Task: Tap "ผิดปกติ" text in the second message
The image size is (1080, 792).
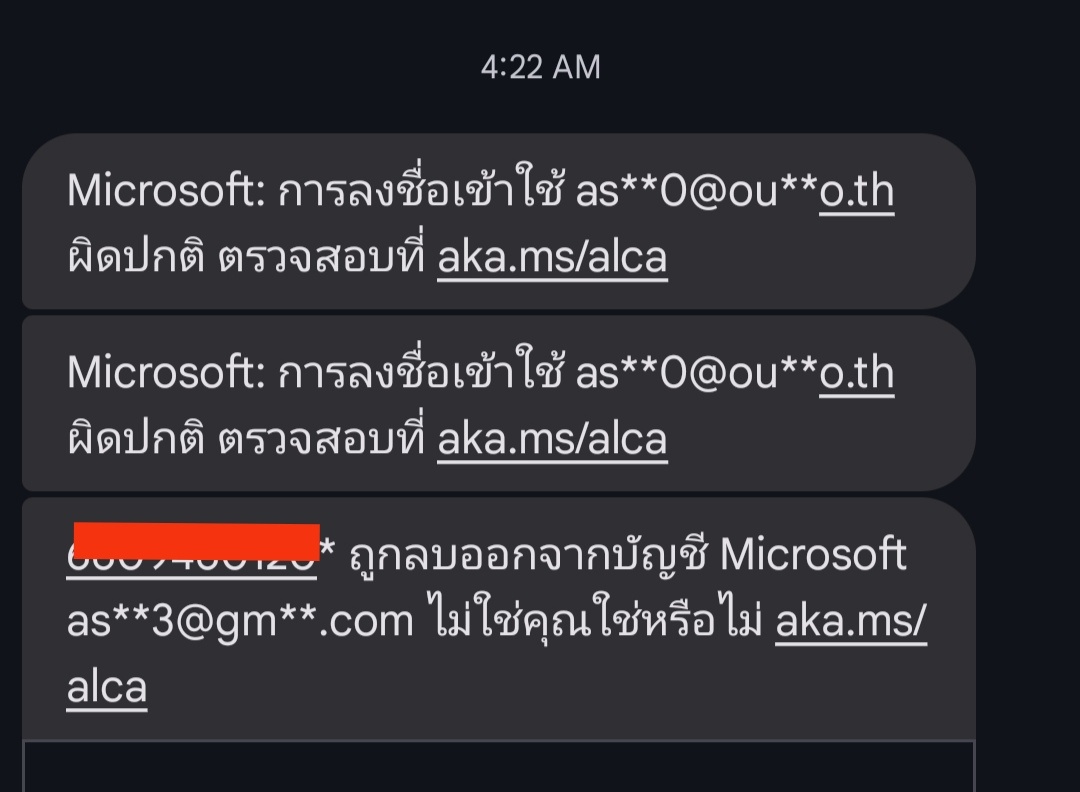Action: pyautogui.click(x=136, y=438)
